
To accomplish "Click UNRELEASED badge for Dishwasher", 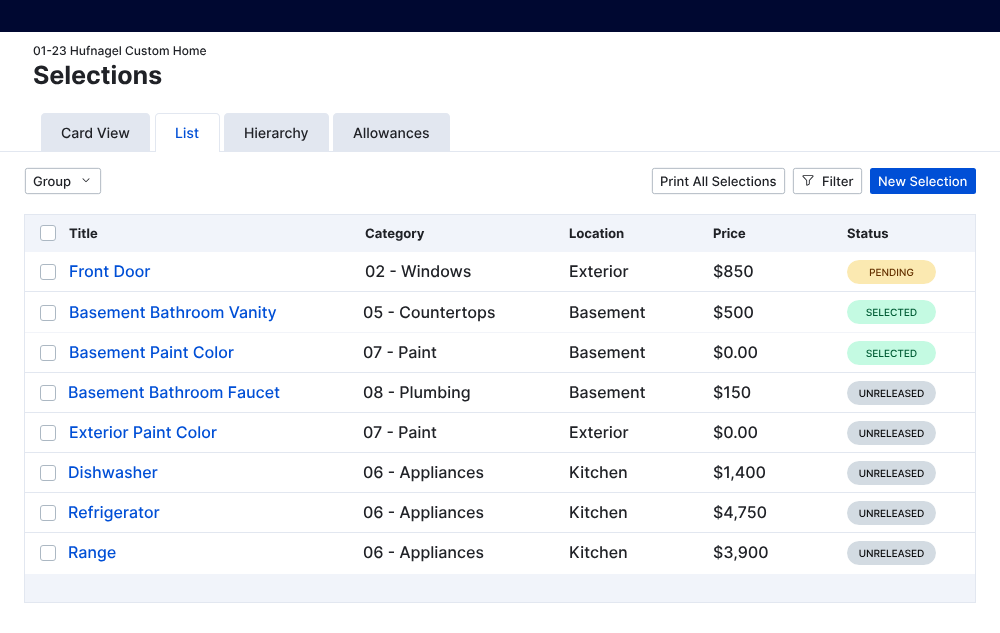I will [891, 473].
